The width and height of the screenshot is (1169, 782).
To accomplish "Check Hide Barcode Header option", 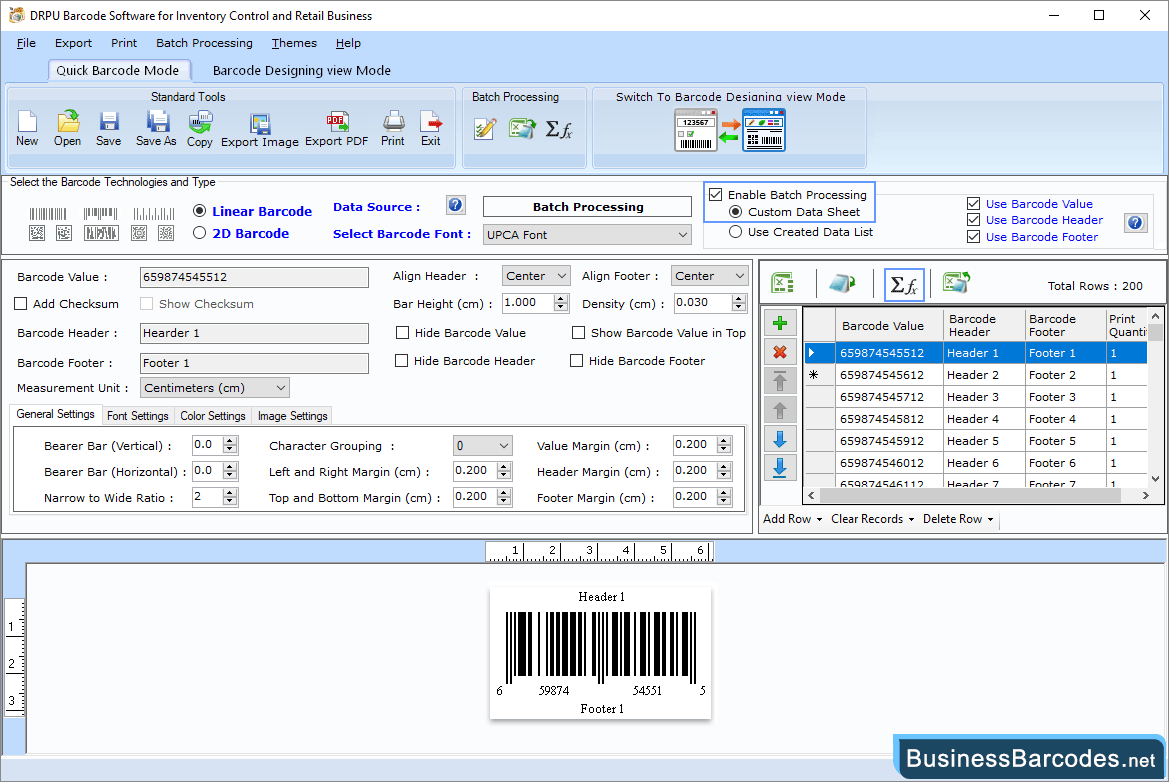I will coord(401,361).
